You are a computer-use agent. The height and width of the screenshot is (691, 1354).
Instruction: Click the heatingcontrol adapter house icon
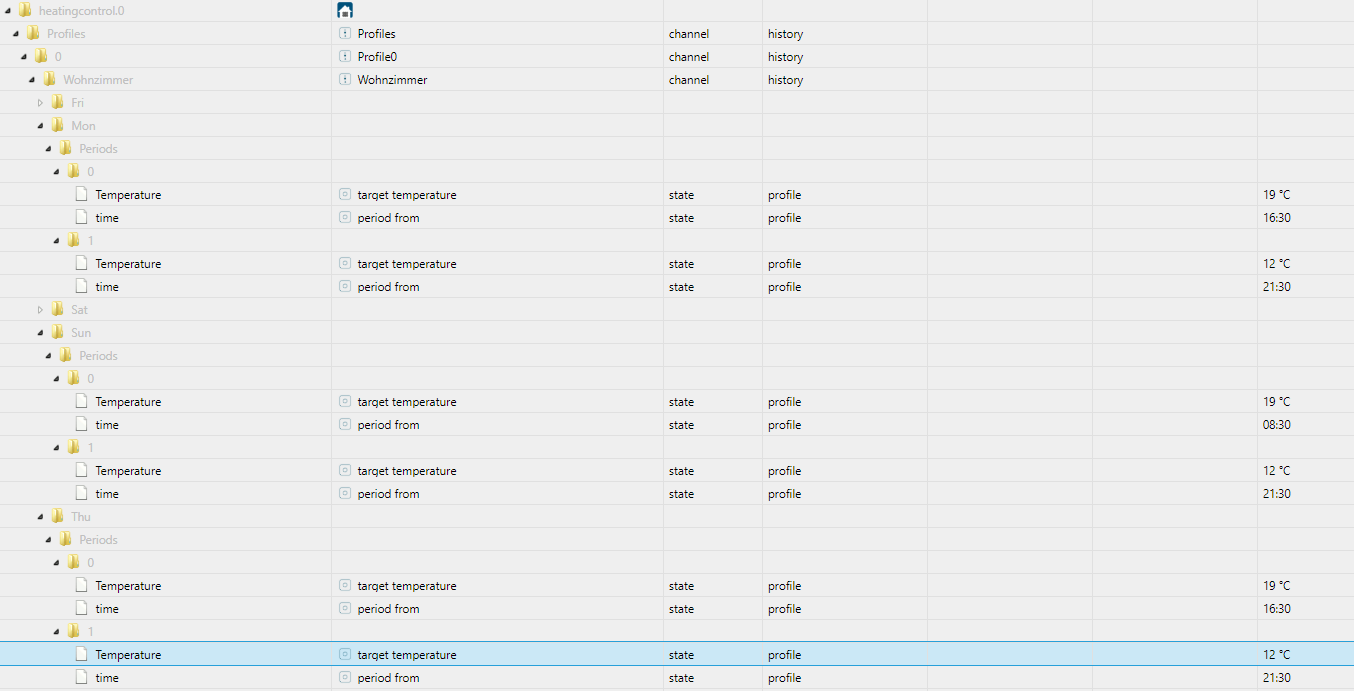(345, 10)
